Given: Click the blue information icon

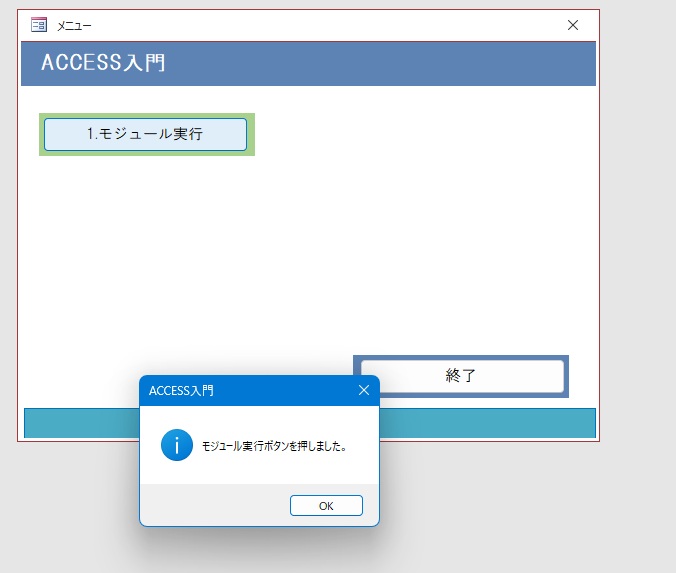Looking at the screenshot, I should point(176,446).
